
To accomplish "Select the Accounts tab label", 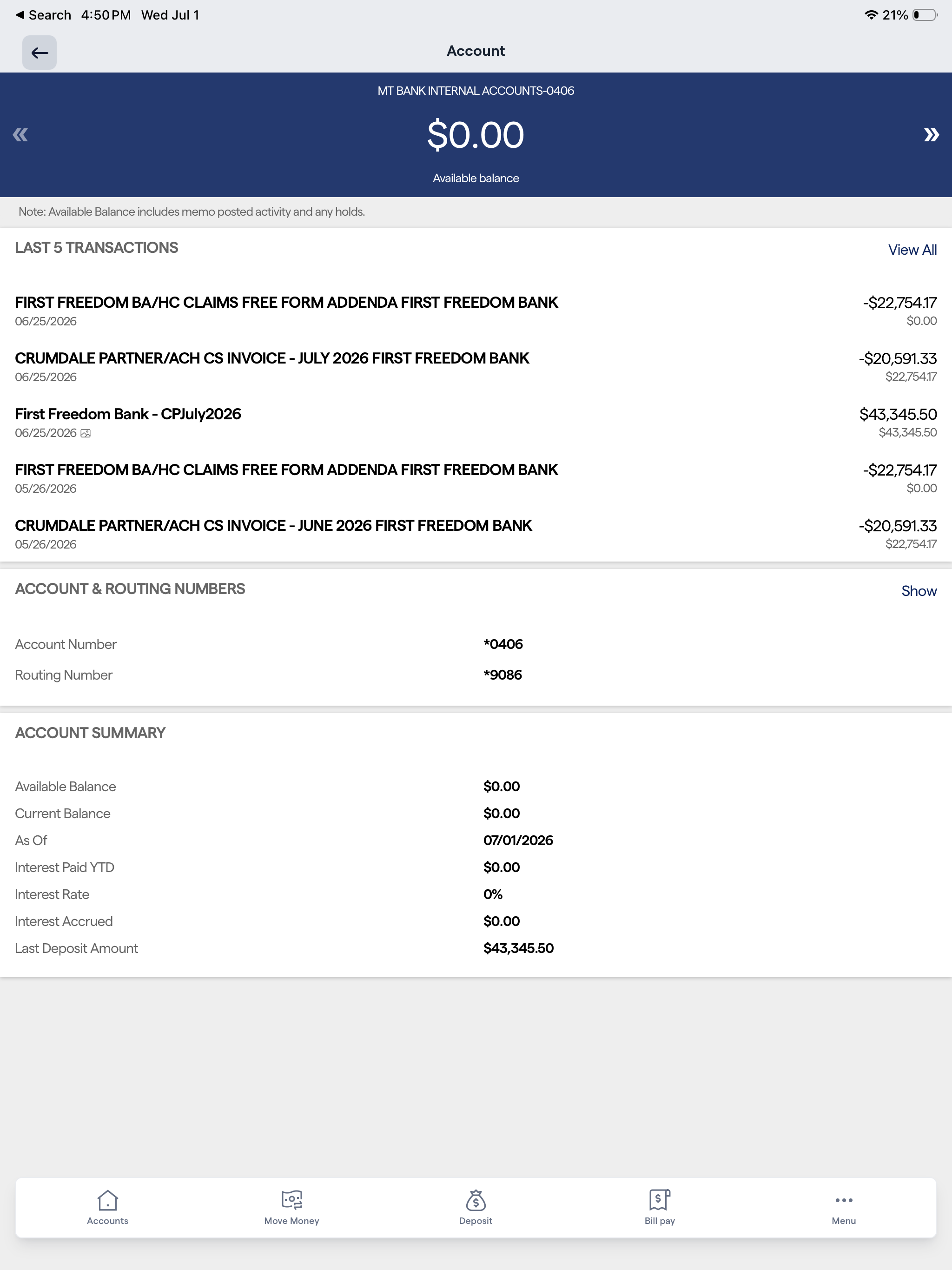I will pos(107,1221).
